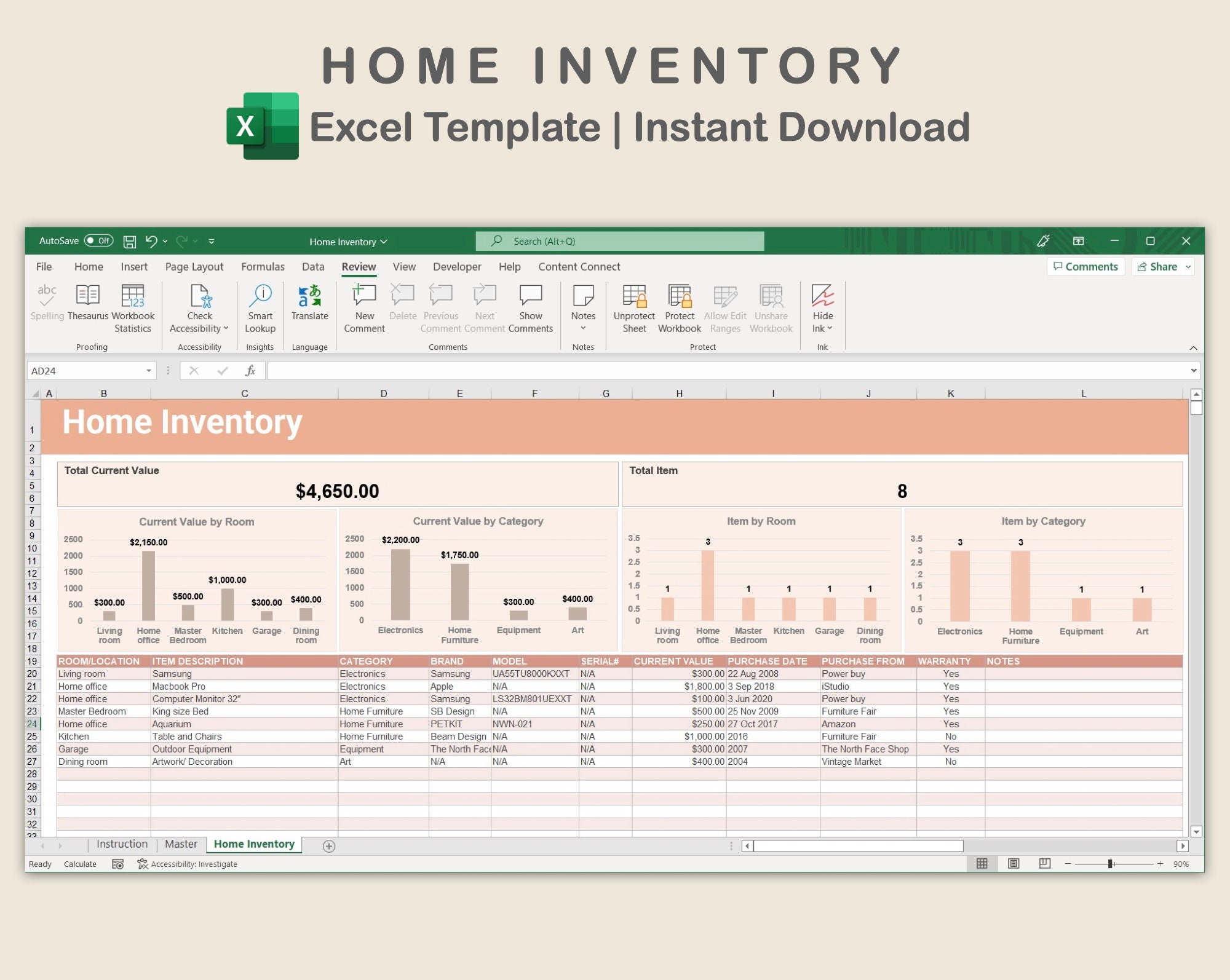Open the Master sheet tab
Viewport: 1230px width, 980px height.
coord(181,844)
